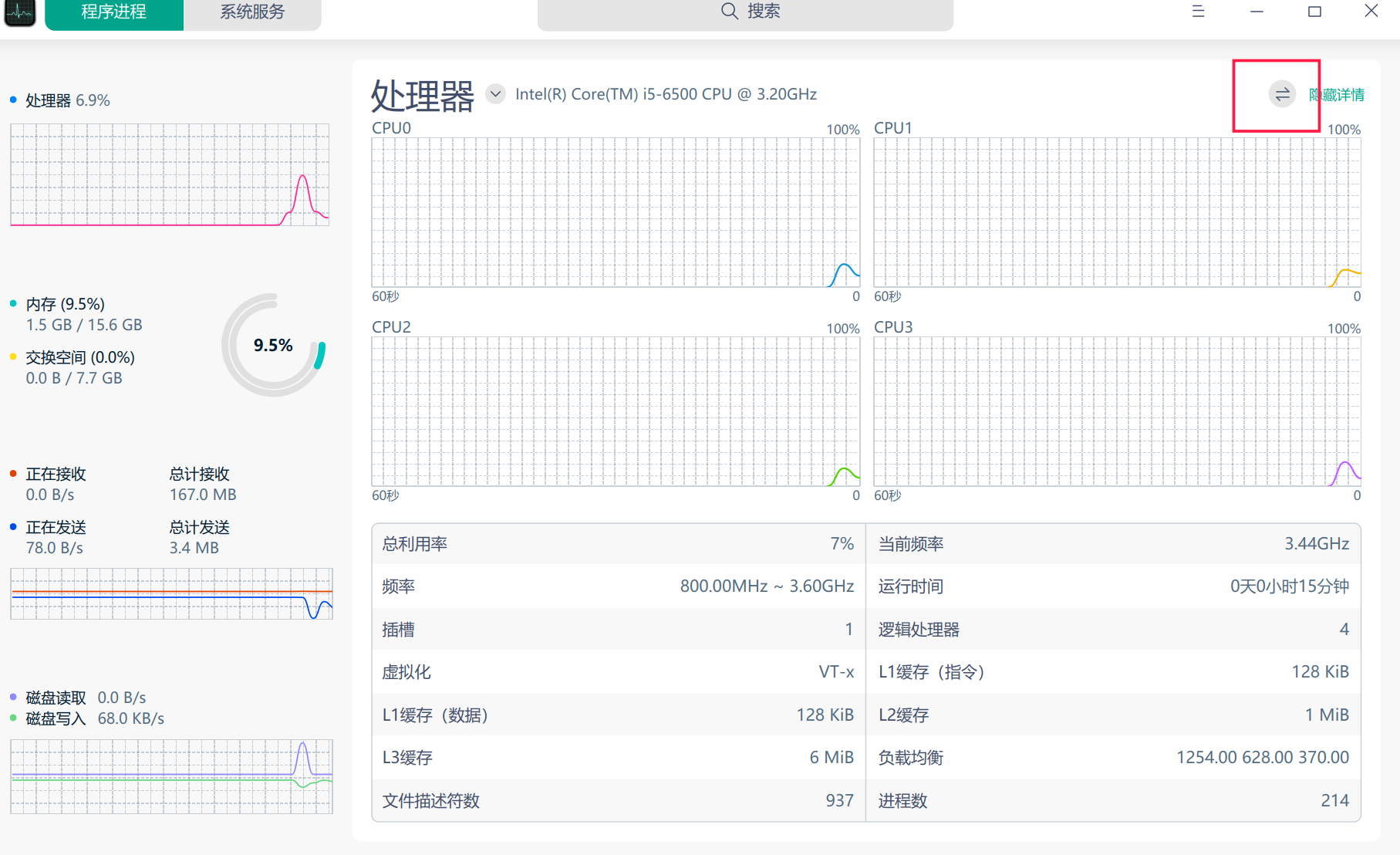The width and height of the screenshot is (1400, 855).
Task: Expand the processor selection dropdown
Action: pos(495,93)
